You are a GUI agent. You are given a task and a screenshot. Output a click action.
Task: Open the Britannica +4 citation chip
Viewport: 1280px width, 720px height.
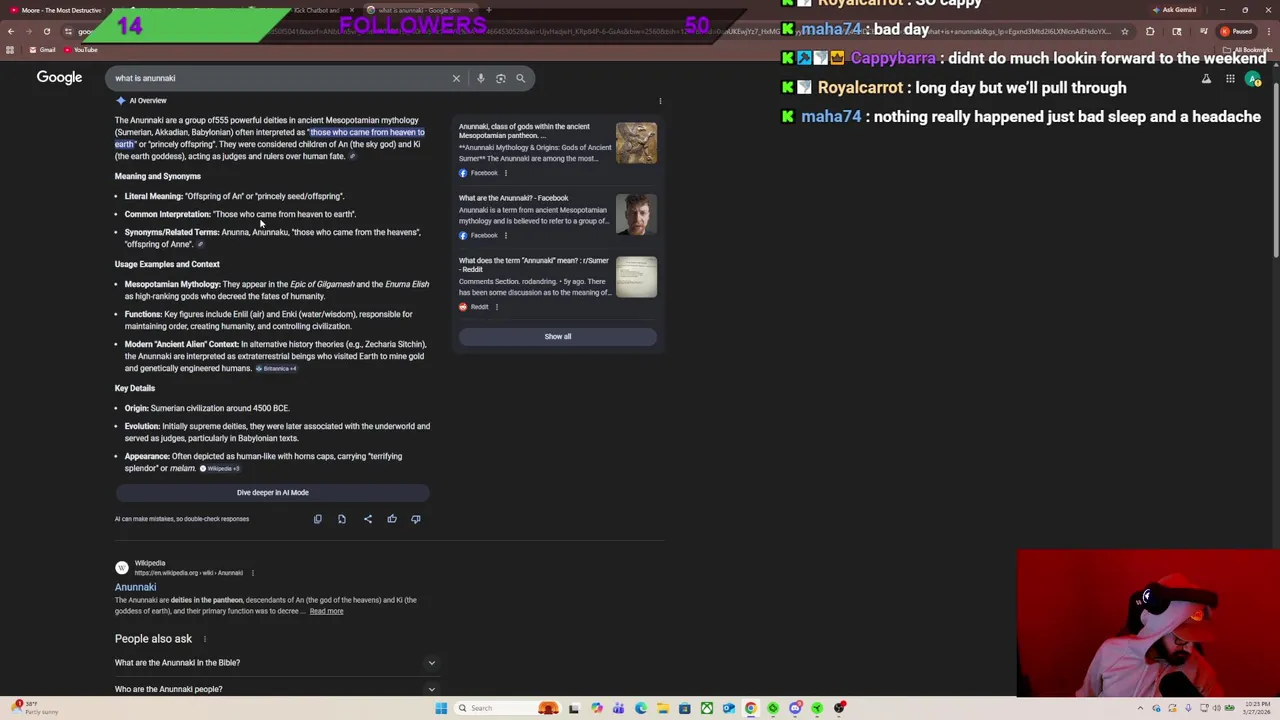pyautogui.click(x=276, y=369)
